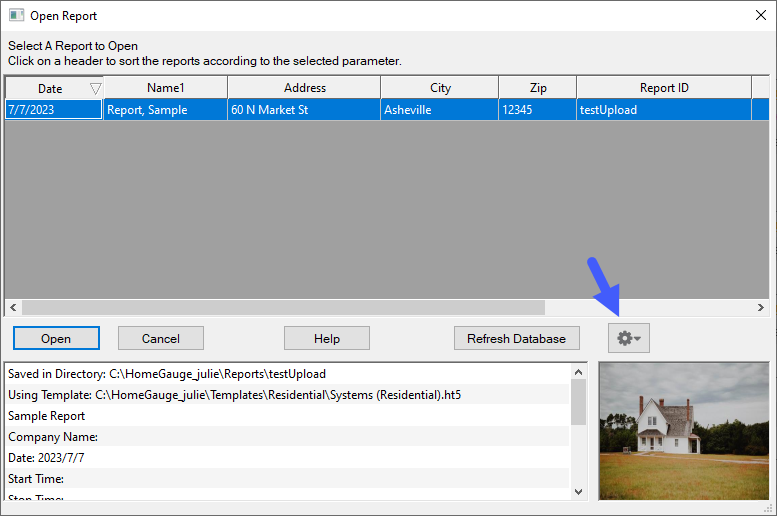This screenshot has height=516, width=777.
Task: Select the 7/7/2023 date cell
Action: [x=54, y=110]
